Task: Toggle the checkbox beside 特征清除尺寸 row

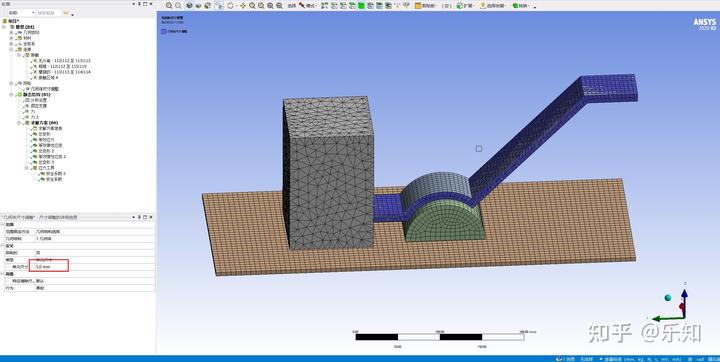Action: click(x=7, y=280)
